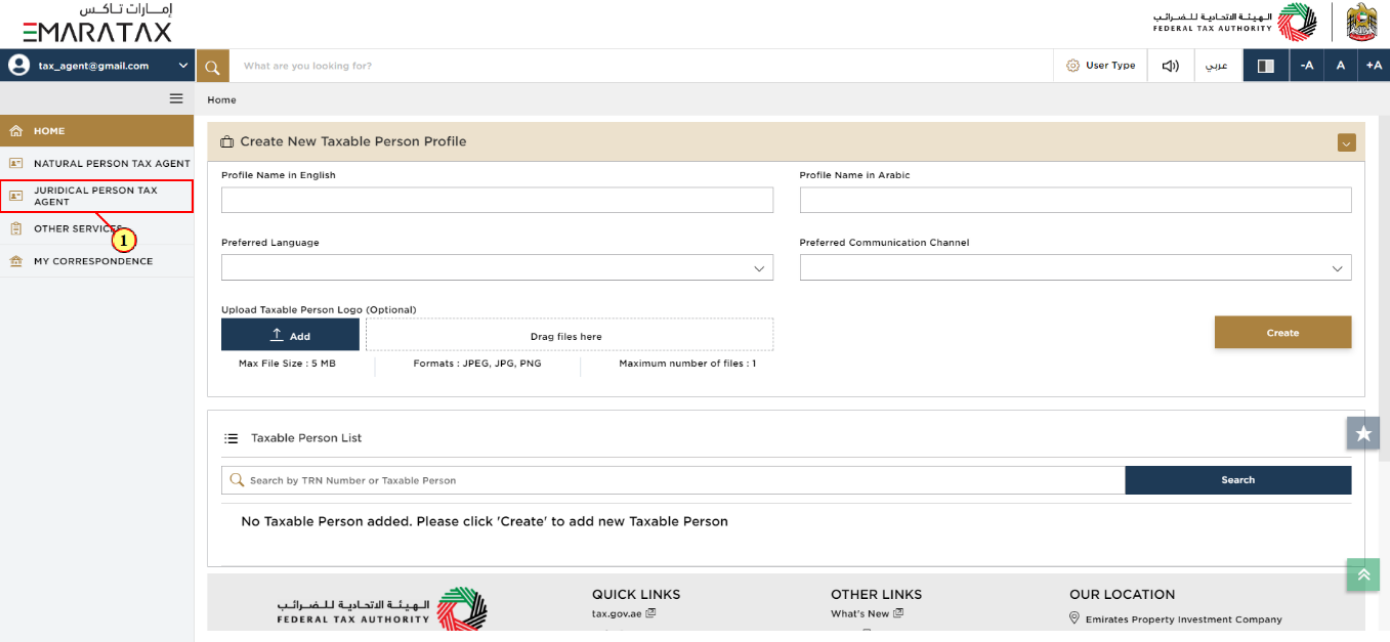Image resolution: width=1390 pixels, height=642 pixels.
Task: Open the Preferred Language dropdown
Action: pos(497,268)
